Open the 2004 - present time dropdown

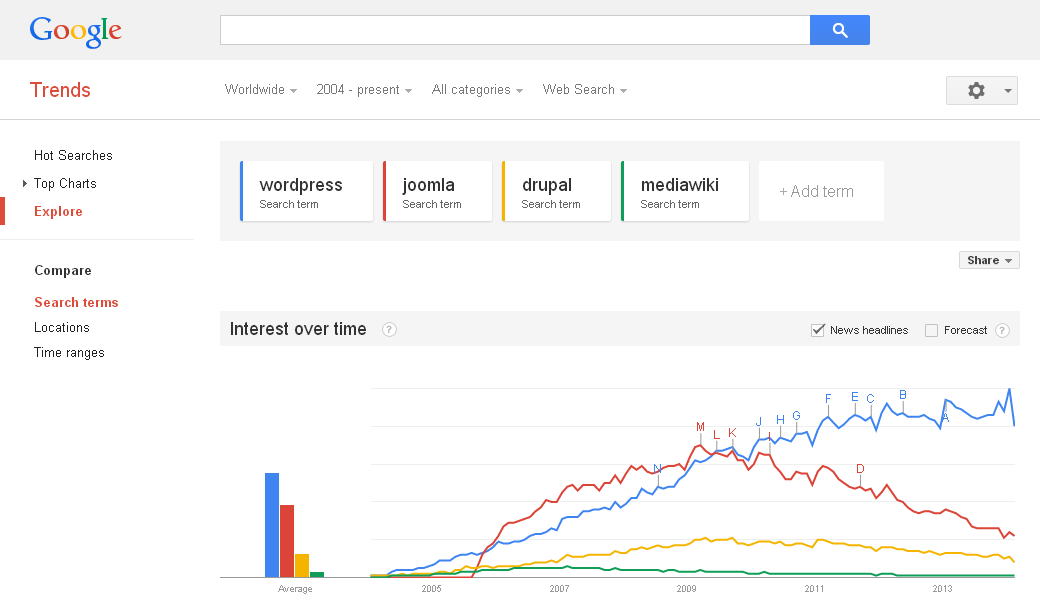(363, 90)
